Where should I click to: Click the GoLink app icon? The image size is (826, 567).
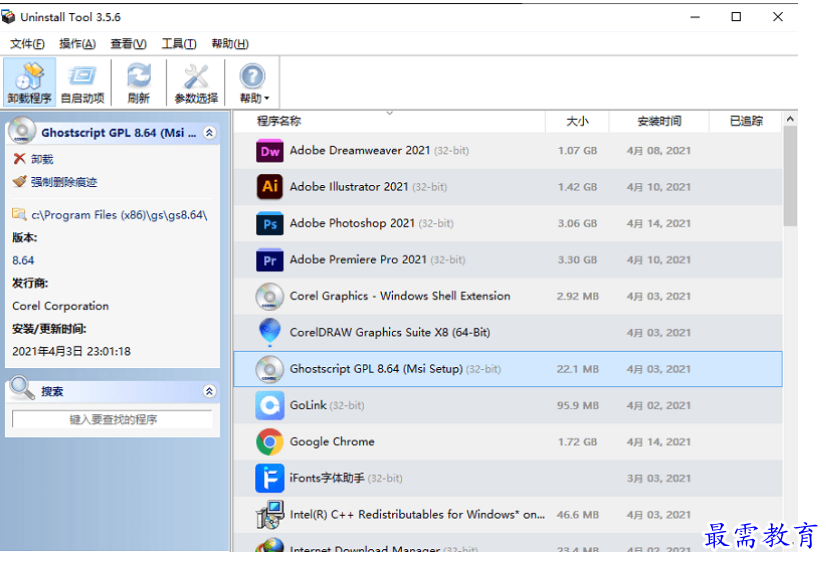point(270,405)
